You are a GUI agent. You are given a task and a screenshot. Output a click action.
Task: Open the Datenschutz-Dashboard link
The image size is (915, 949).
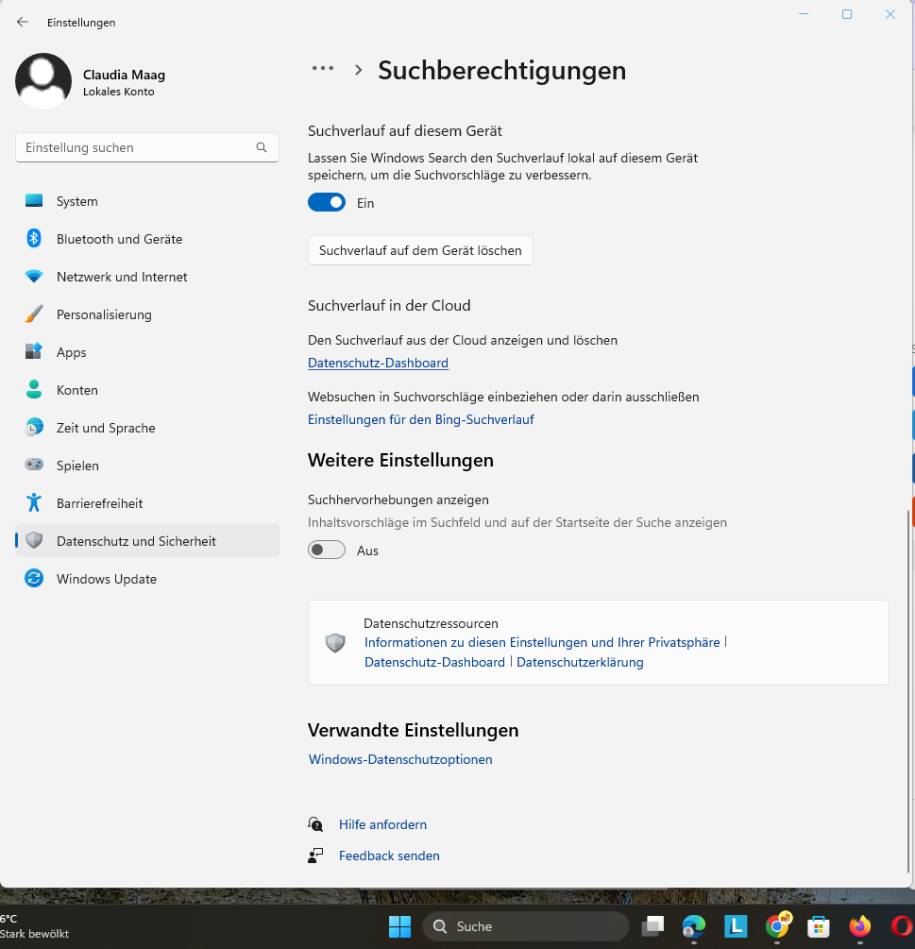point(377,362)
